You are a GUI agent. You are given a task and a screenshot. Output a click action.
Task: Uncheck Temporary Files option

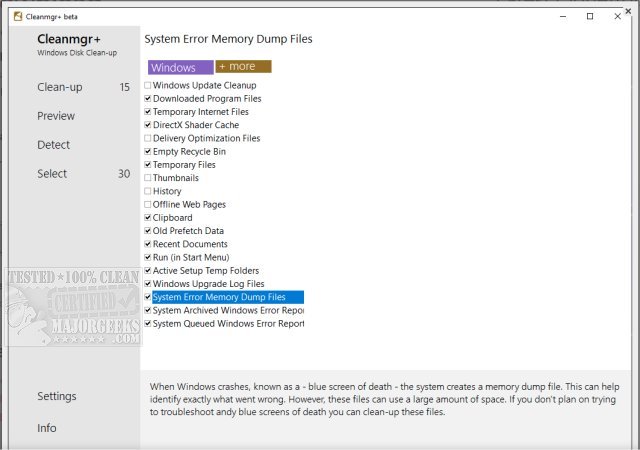tap(148, 165)
